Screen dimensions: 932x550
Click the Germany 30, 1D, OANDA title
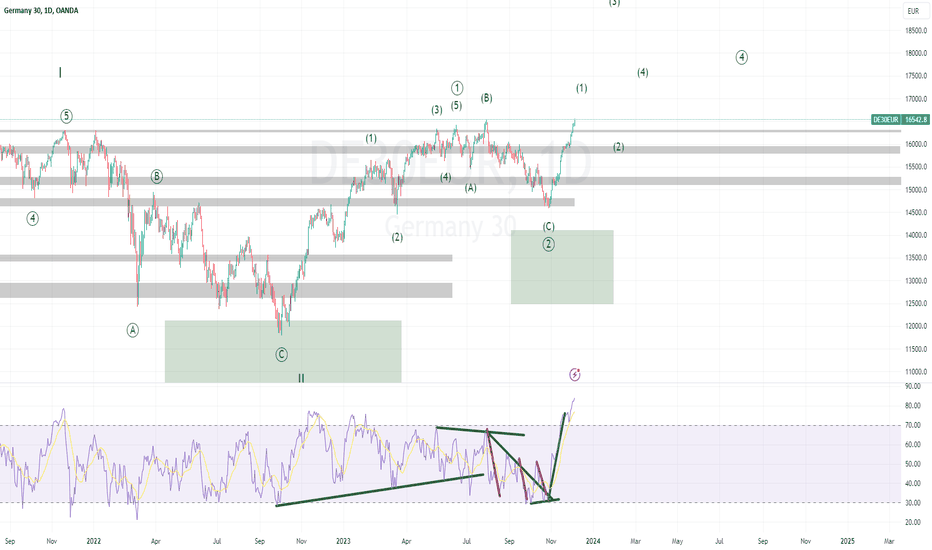tap(41, 10)
